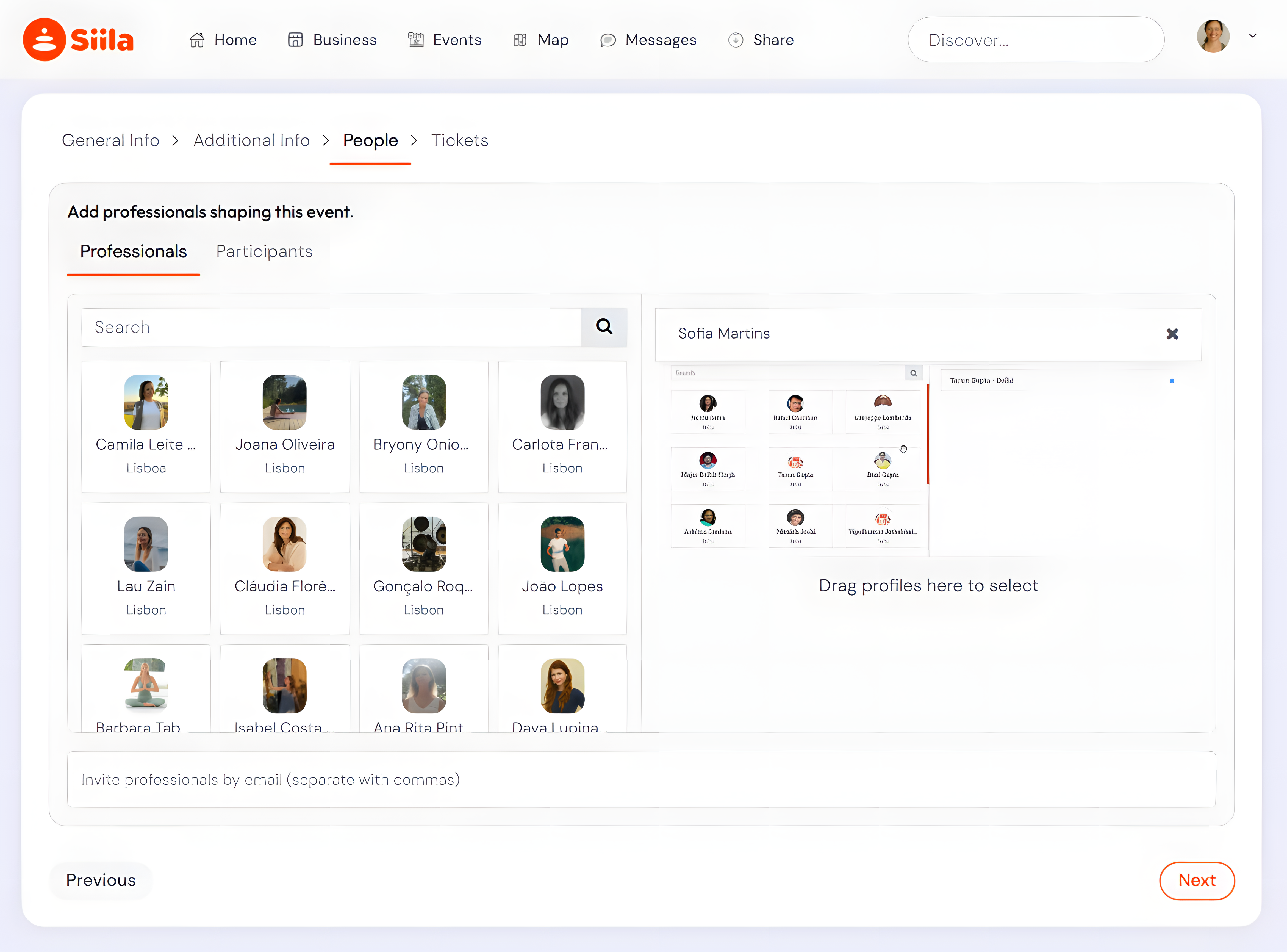The image size is (1287, 952).
Task: Click the user profile avatar
Action: pos(1213,36)
